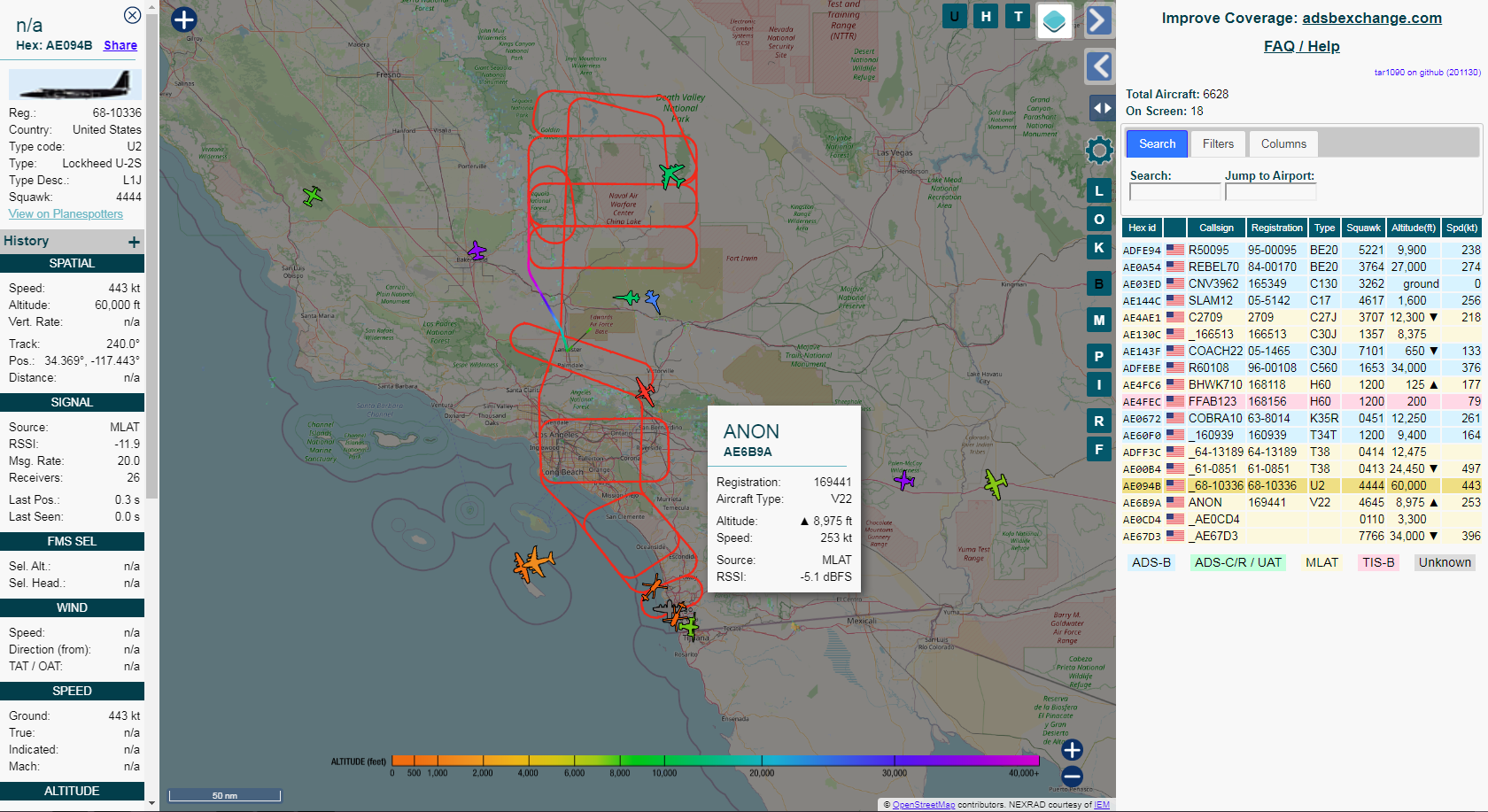Image resolution: width=1488 pixels, height=812 pixels.
Task: Click the top-left map plus button
Action: (x=183, y=19)
